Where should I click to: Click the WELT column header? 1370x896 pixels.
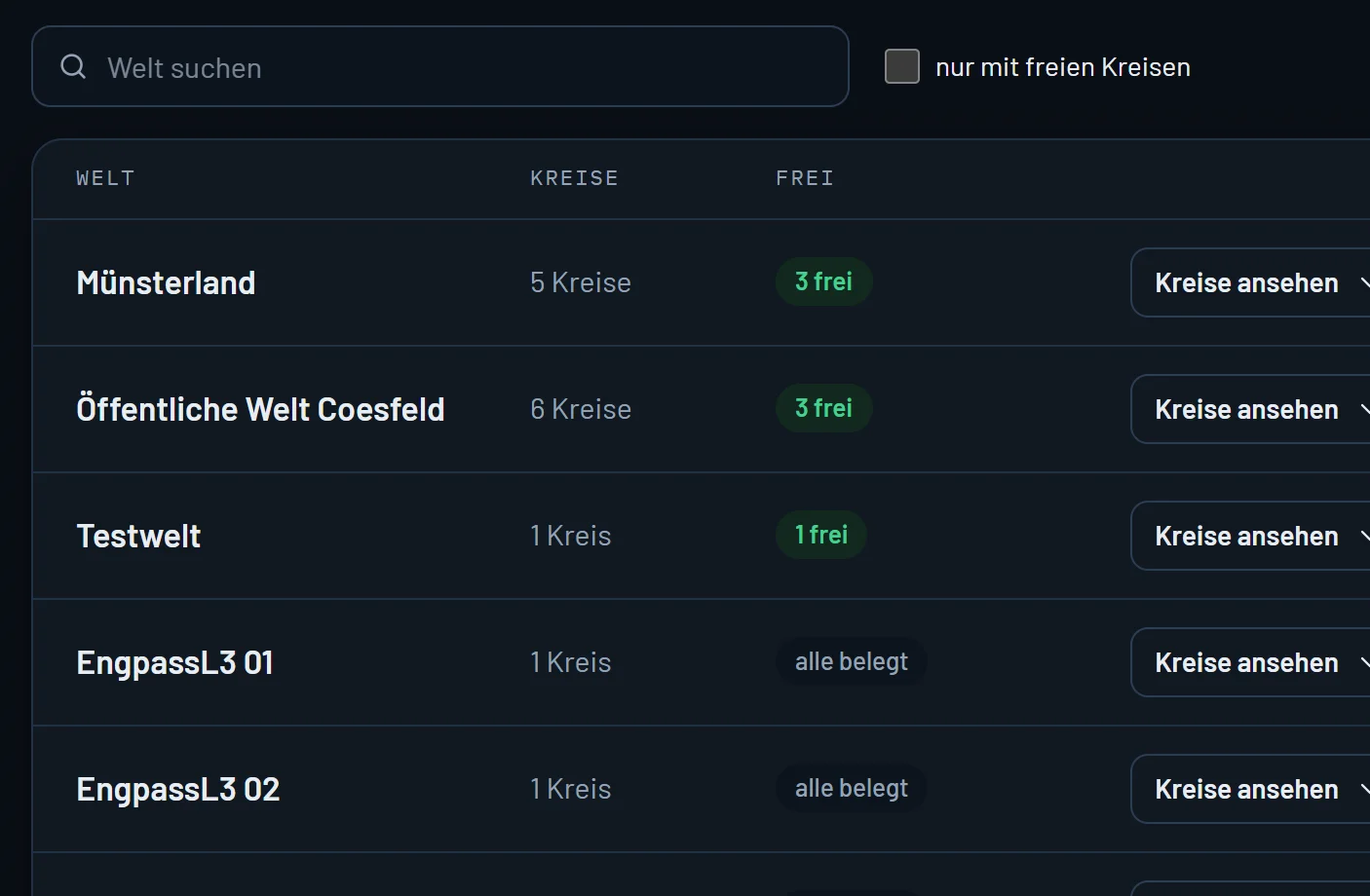point(105,178)
